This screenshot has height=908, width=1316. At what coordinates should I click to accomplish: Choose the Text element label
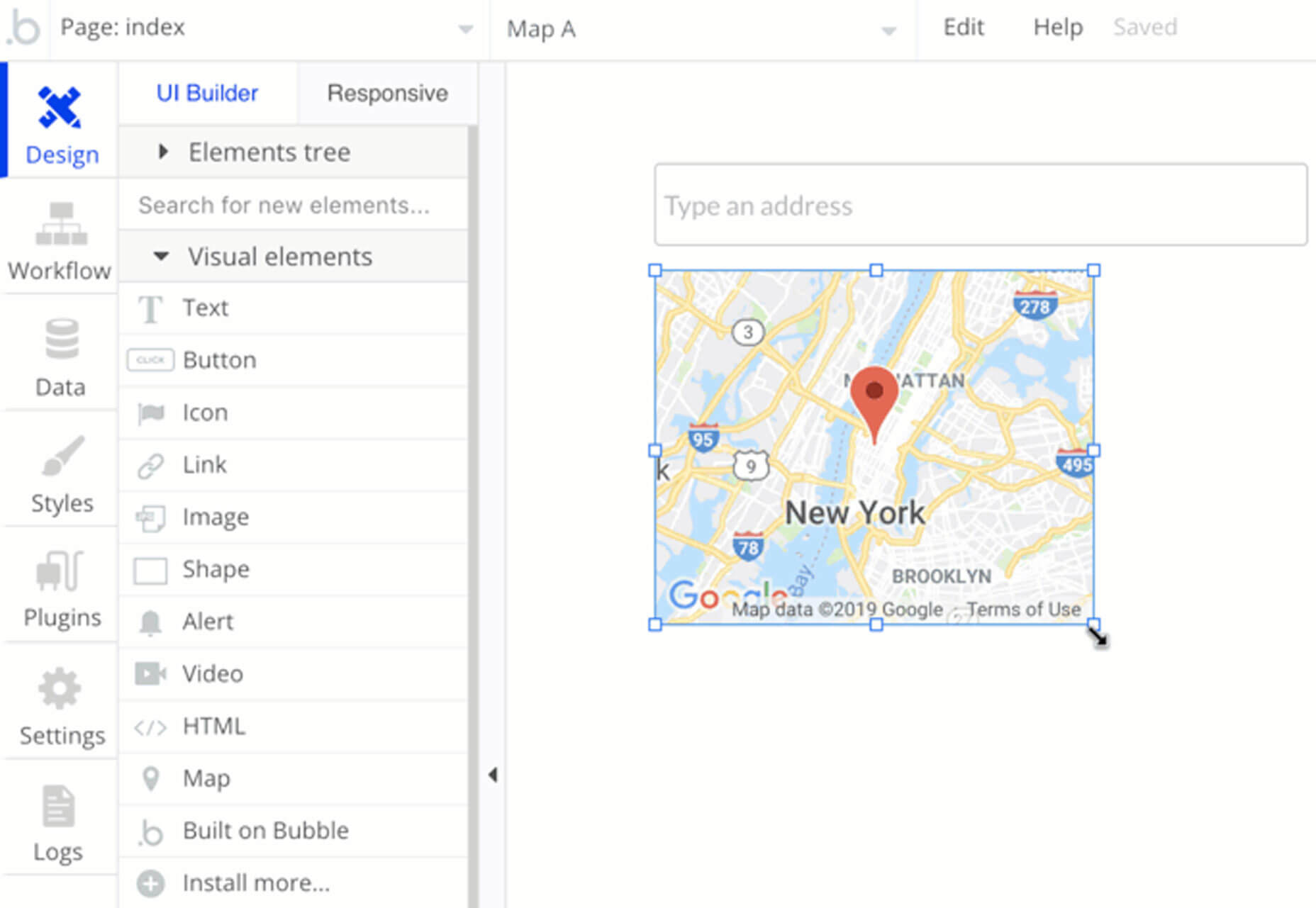pyautogui.click(x=206, y=308)
